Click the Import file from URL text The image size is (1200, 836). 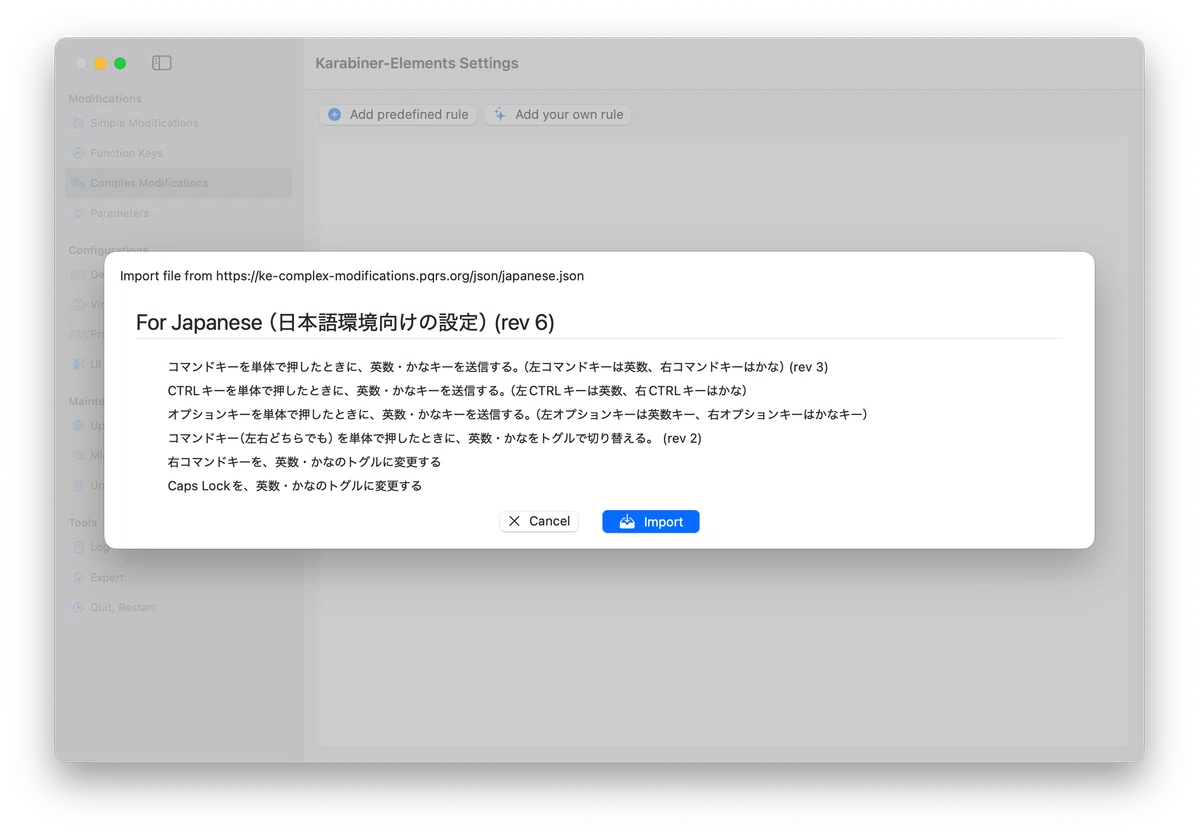(352, 275)
